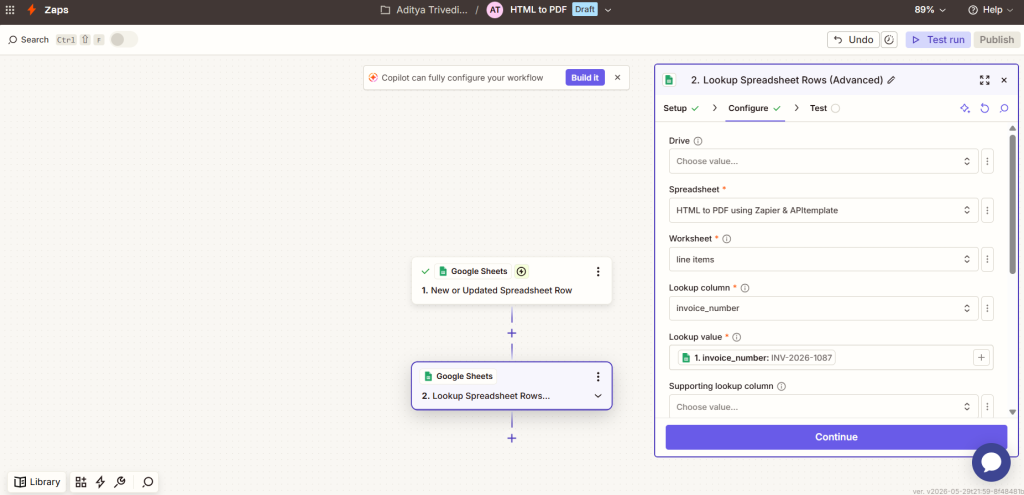Open the apps grid menu icon
The image size is (1024, 495).
click(10, 10)
